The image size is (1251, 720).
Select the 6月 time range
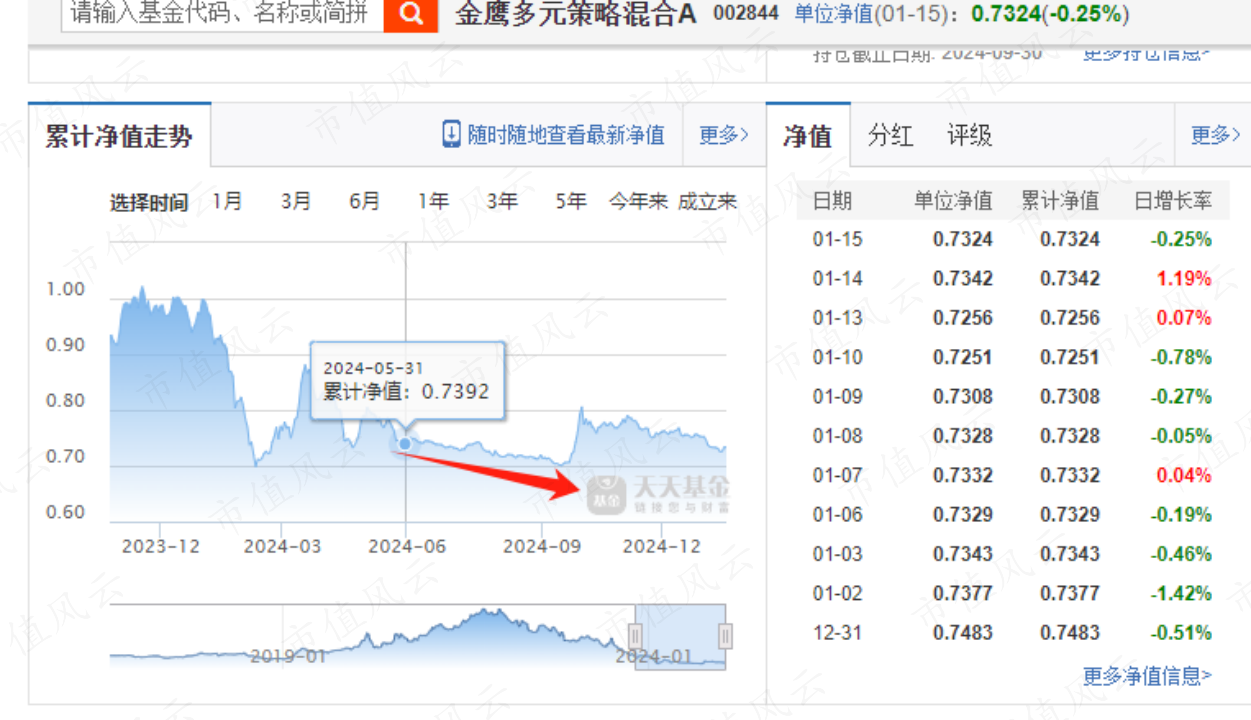point(365,201)
